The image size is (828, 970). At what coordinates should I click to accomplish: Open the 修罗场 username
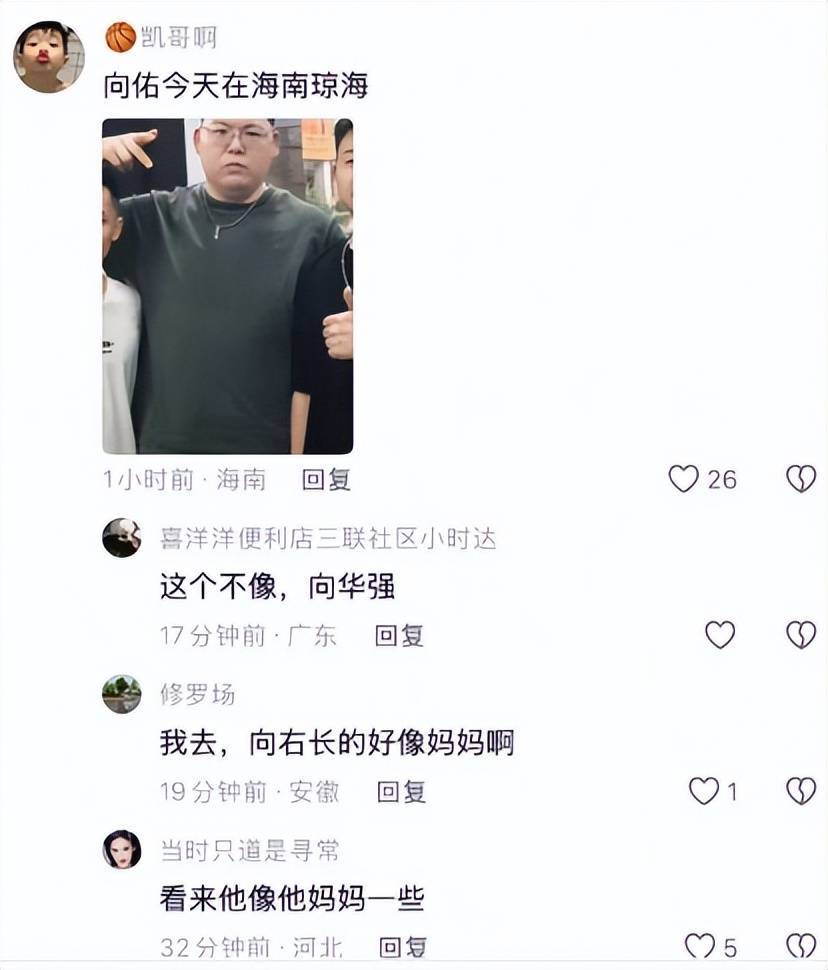tap(197, 694)
